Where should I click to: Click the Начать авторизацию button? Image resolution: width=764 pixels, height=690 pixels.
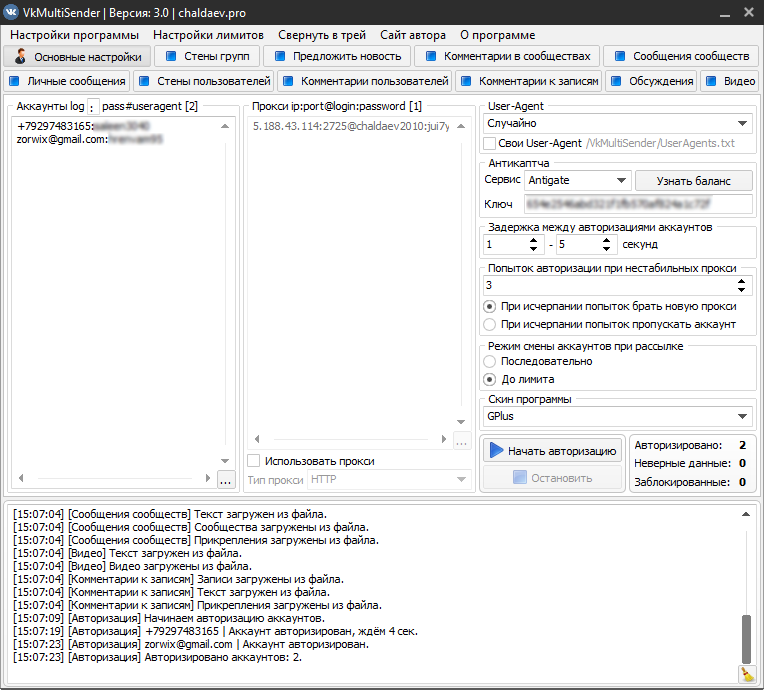[x=553, y=451]
